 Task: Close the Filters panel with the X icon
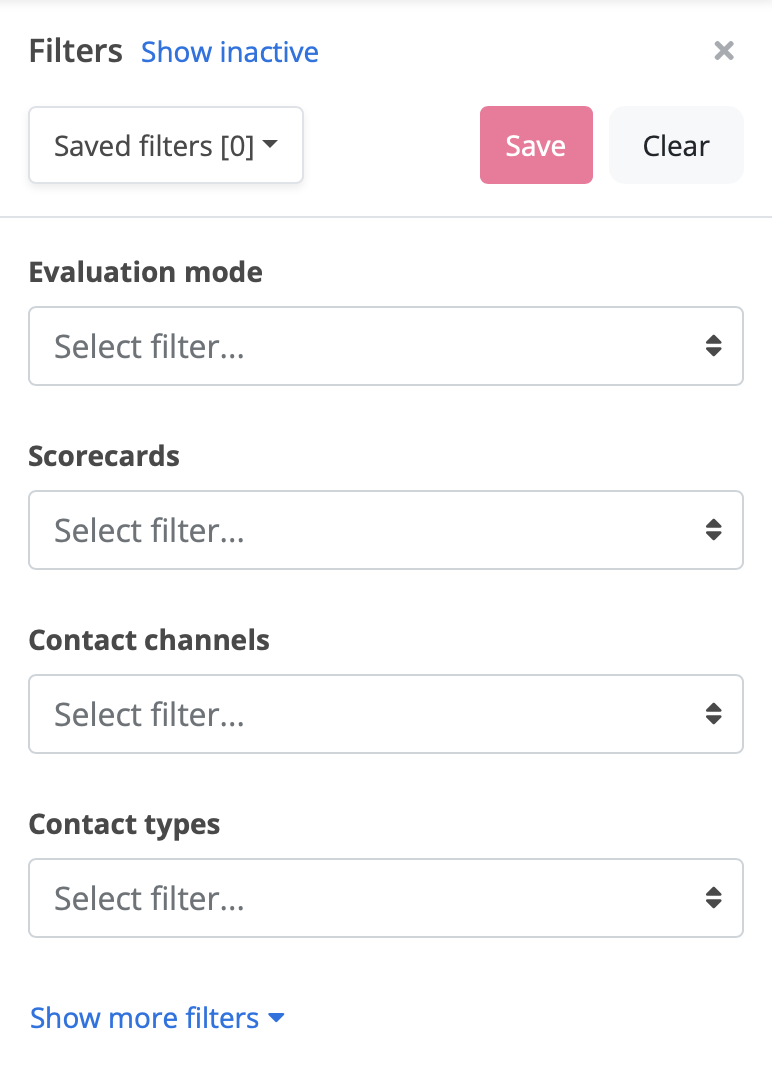point(724,51)
